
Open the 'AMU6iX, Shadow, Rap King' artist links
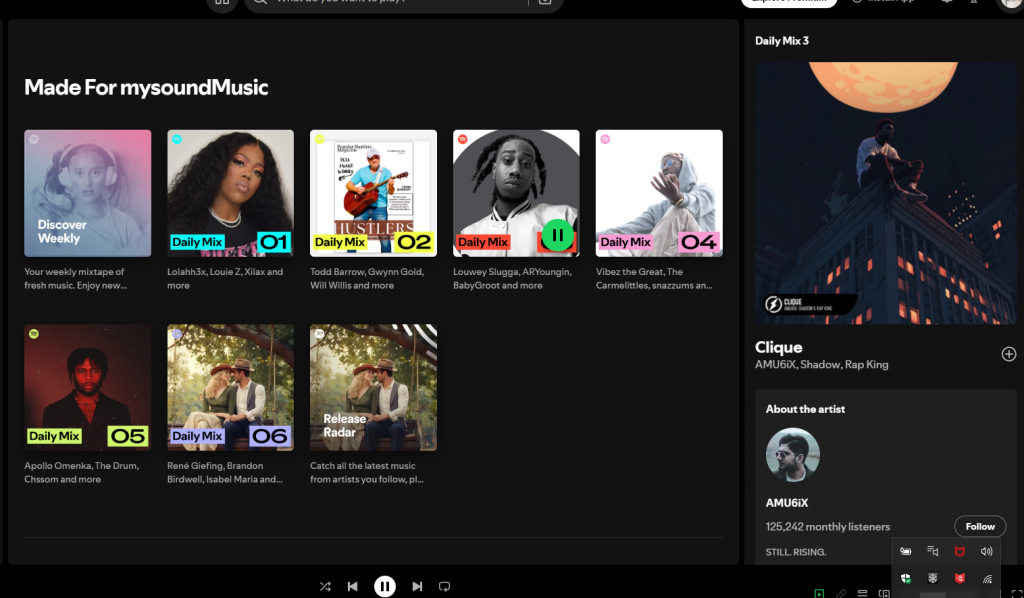pyautogui.click(x=822, y=365)
